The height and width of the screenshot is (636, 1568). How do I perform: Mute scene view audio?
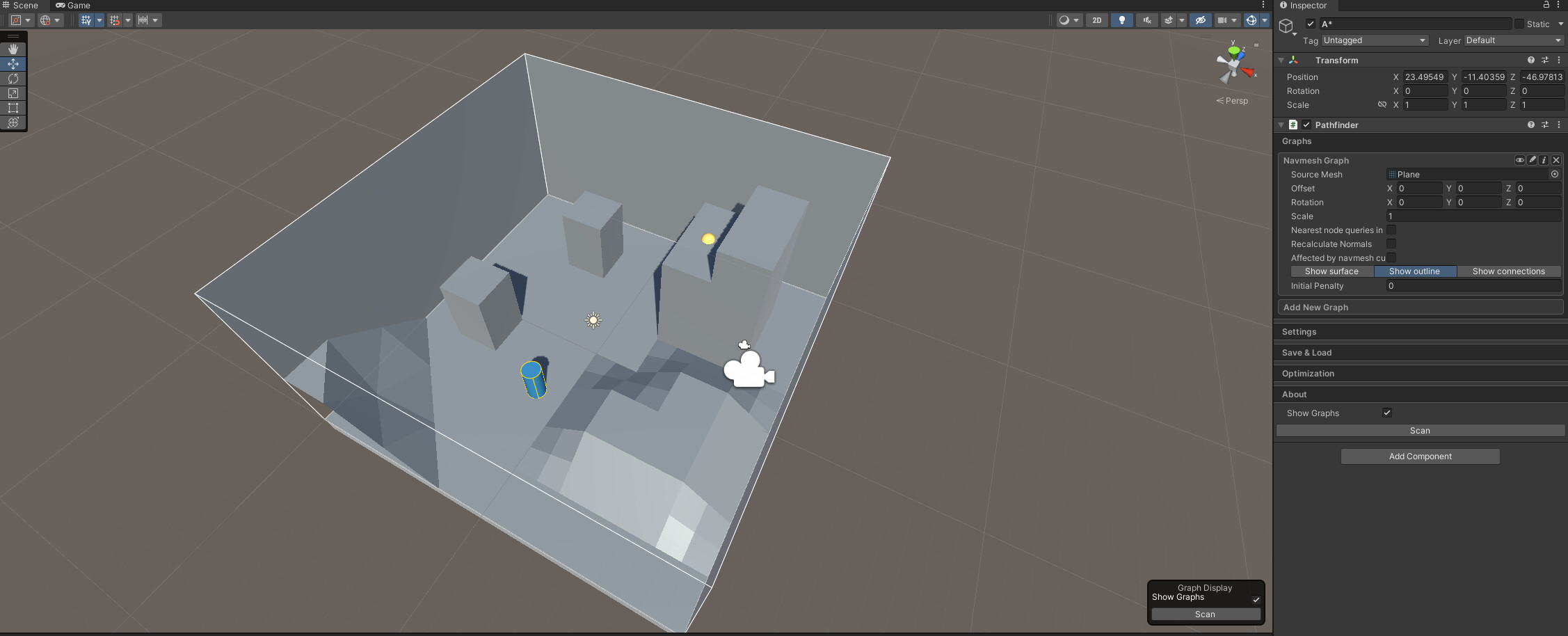coord(1146,20)
